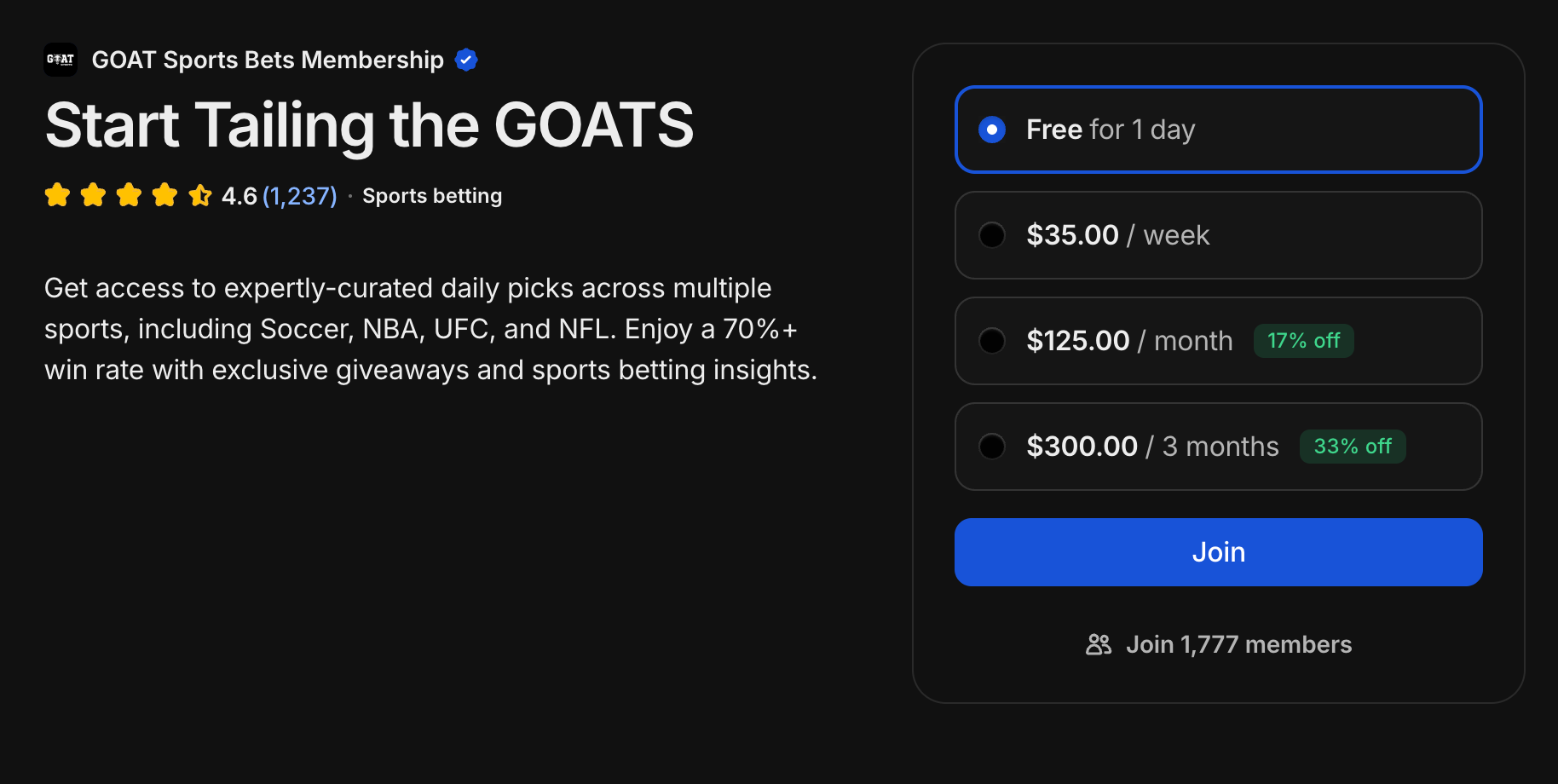1558x784 pixels.
Task: Click the Join 1,777 members text
Action: [1238, 644]
